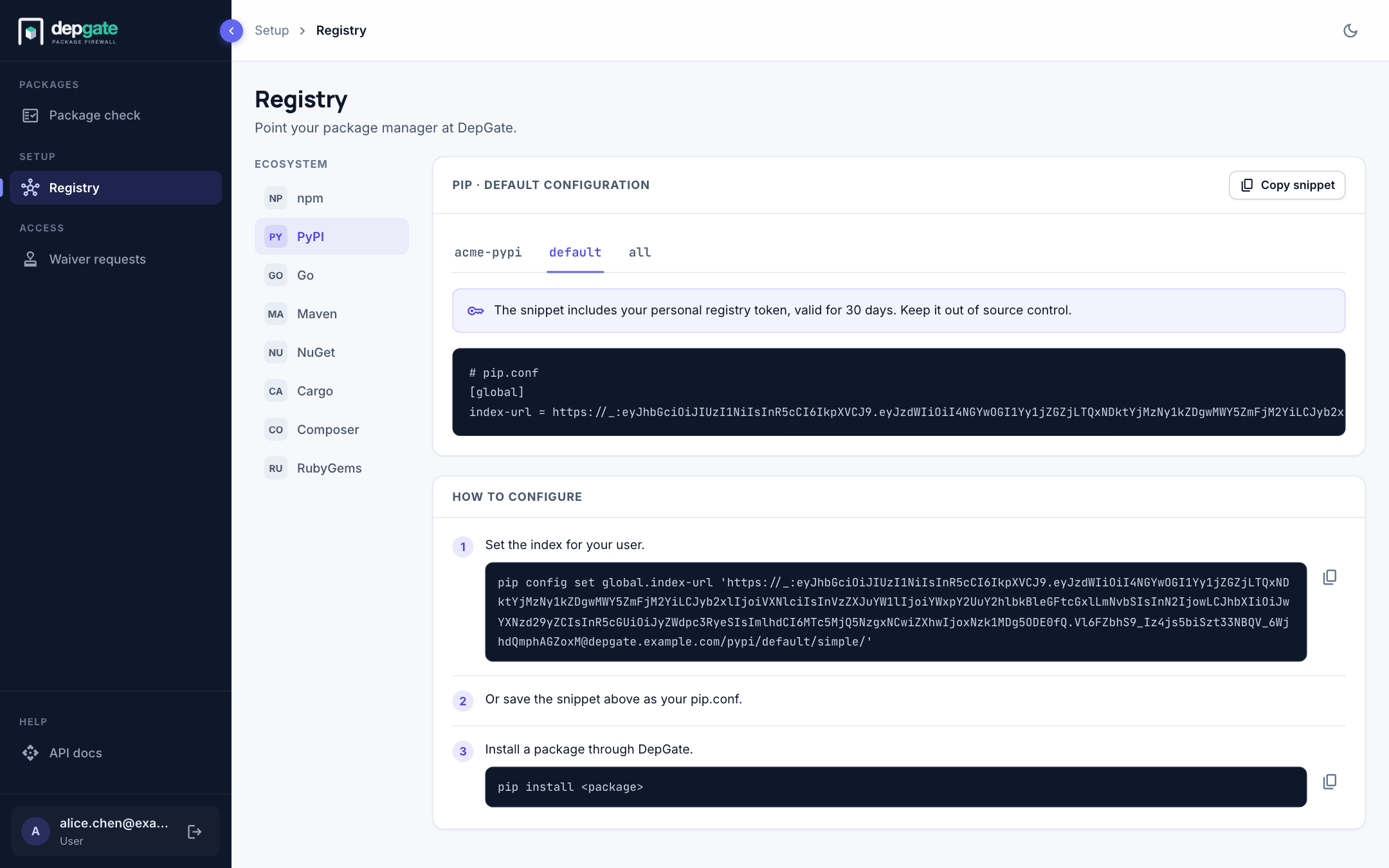This screenshot has height=868, width=1389.
Task: Click 'Install a package through DepGate.' text
Action: coord(589,749)
